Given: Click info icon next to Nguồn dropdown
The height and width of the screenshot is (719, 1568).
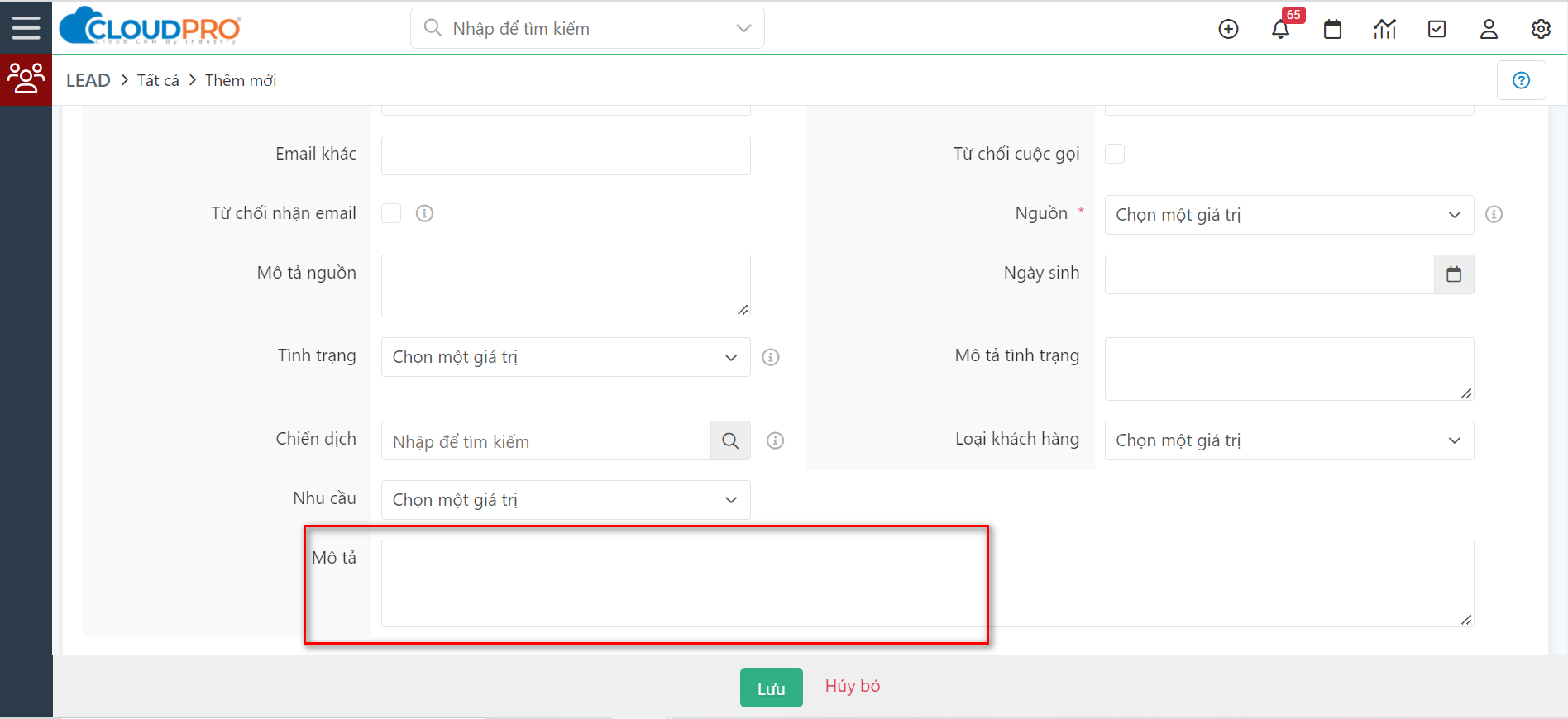Looking at the screenshot, I should click(1494, 214).
